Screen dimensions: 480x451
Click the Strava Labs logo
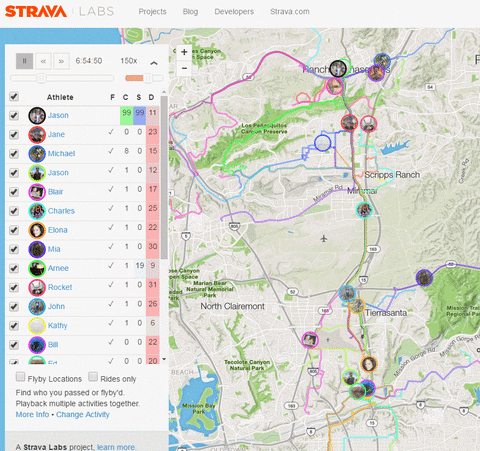coord(59,11)
